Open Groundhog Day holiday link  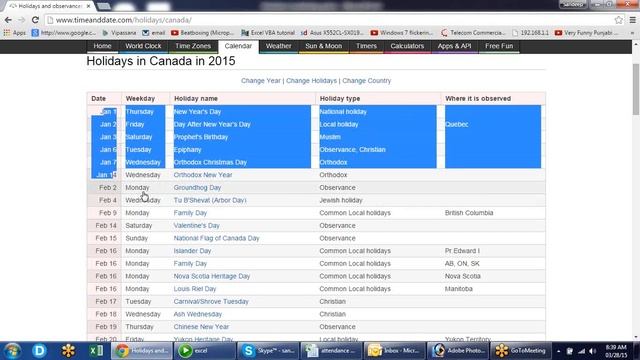pyautogui.click(x=197, y=188)
